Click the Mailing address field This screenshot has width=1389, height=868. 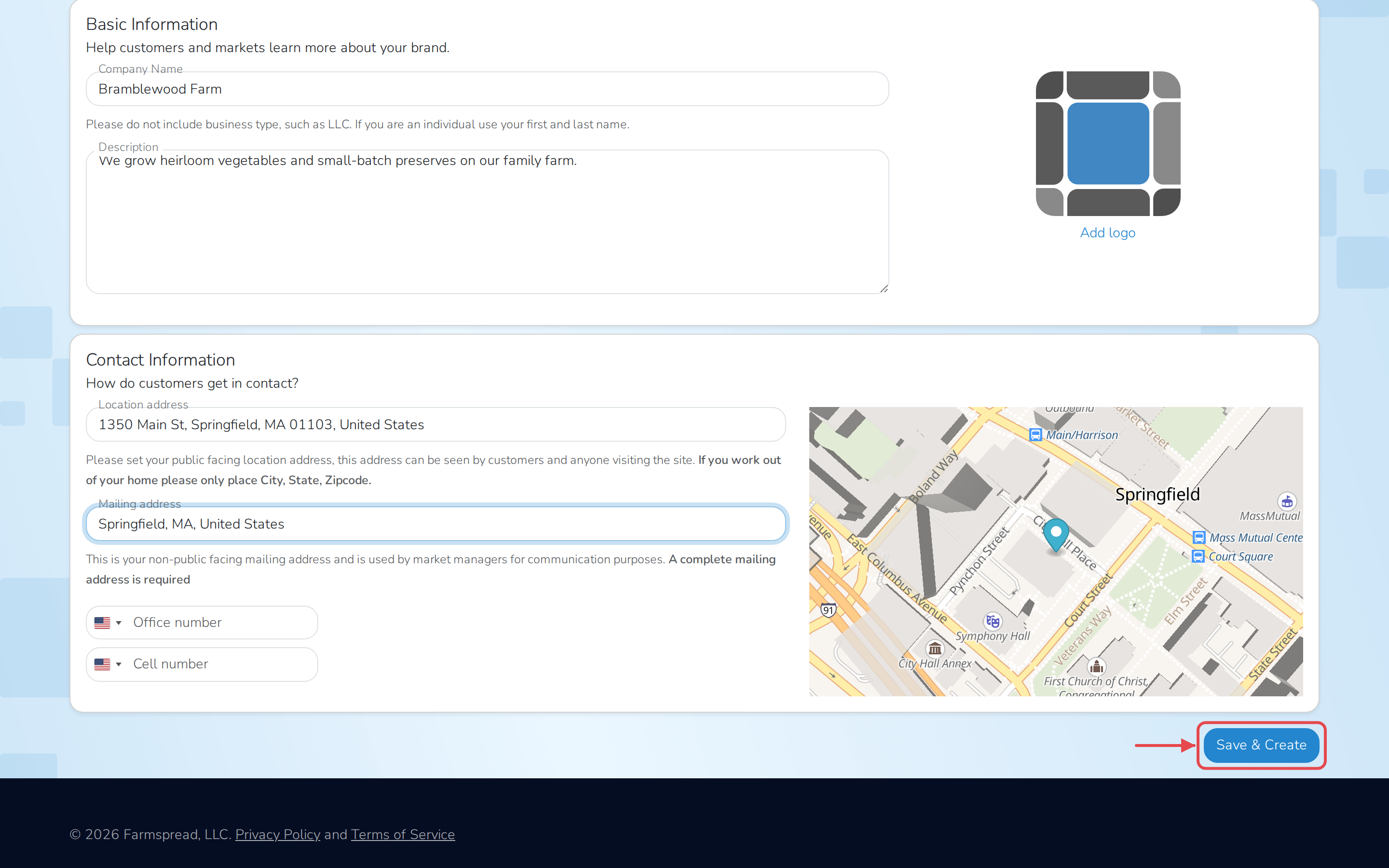(x=436, y=524)
